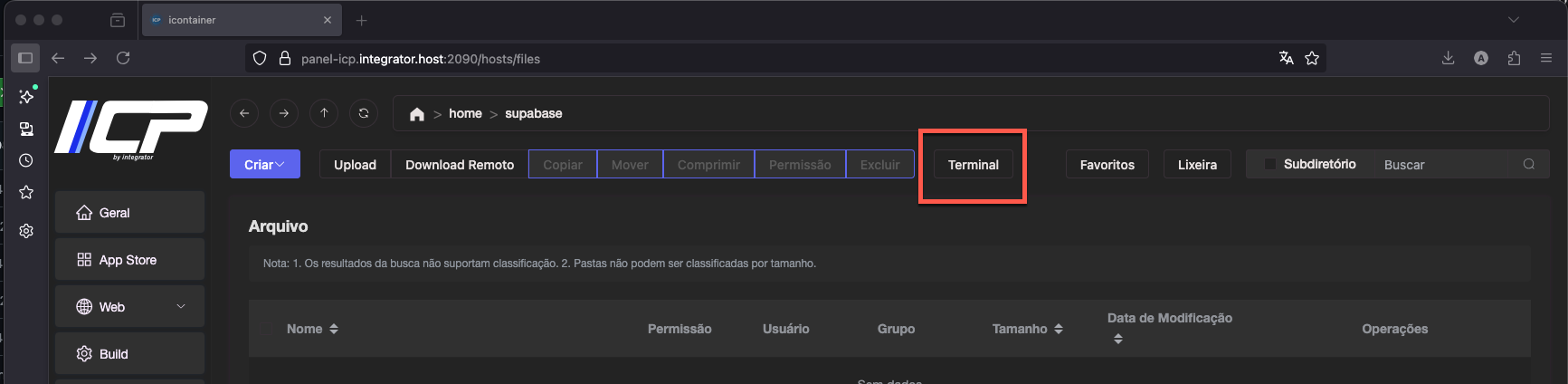Click the search magnifier icon
Screen dimensions: 1568x384
1528,164
